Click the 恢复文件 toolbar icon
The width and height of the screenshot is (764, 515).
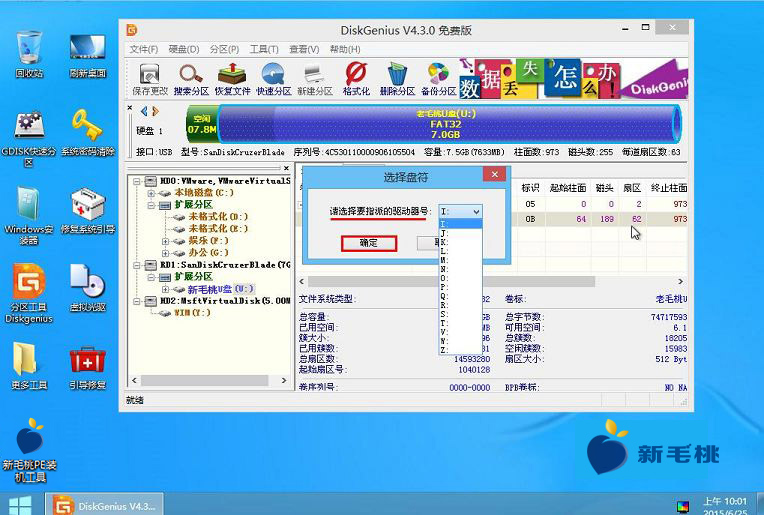[232, 79]
